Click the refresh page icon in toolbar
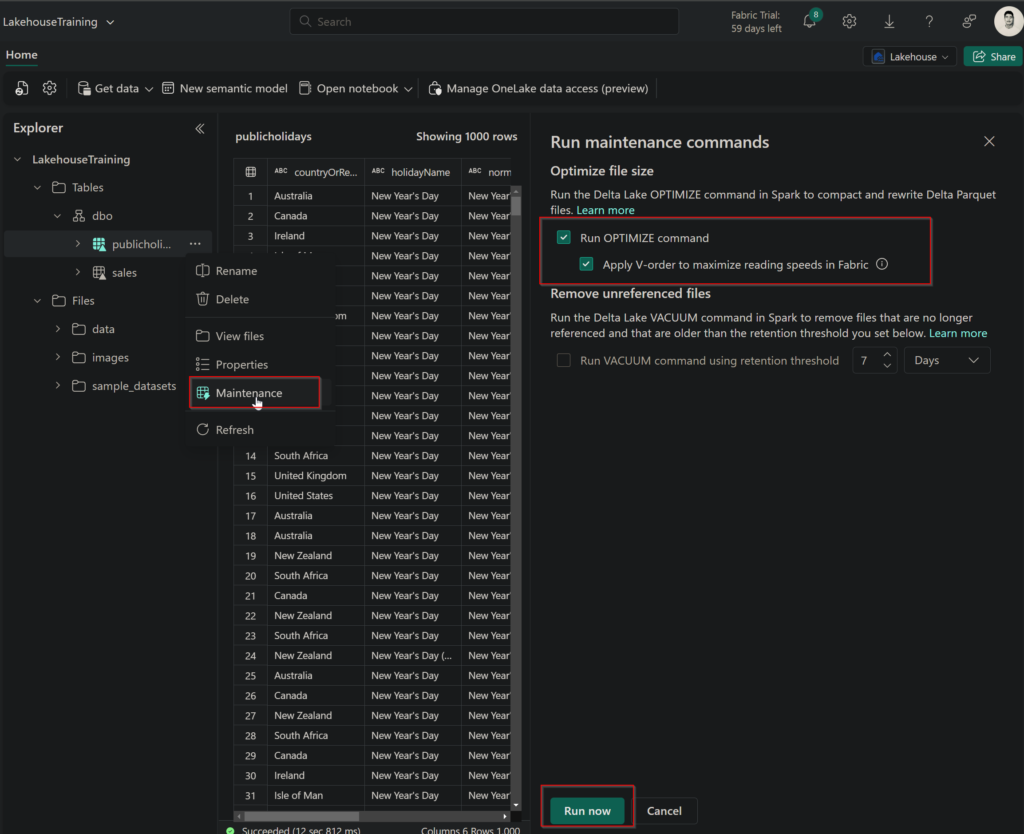The height and width of the screenshot is (834, 1024). coord(22,88)
